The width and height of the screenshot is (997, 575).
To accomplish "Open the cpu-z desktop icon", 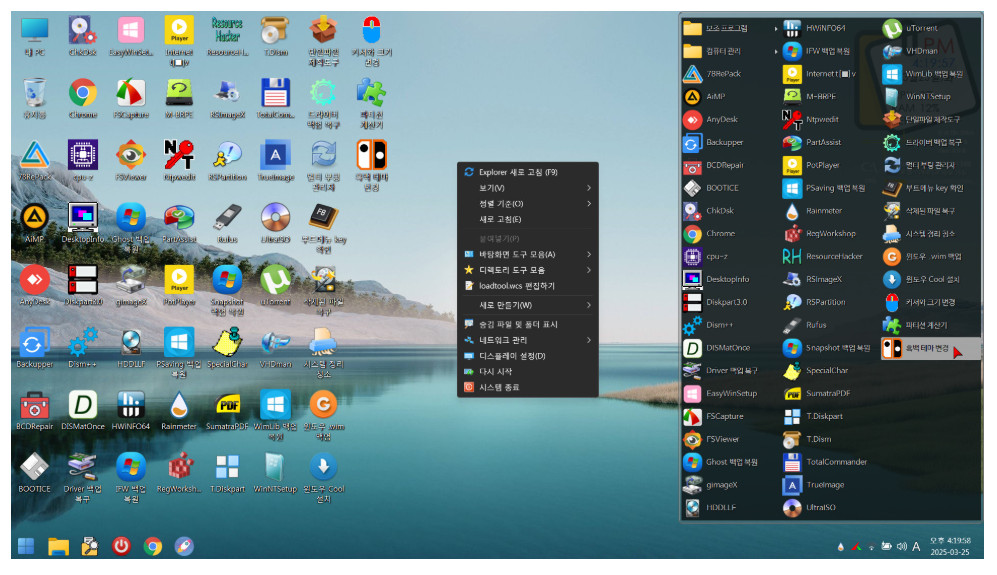I will tap(82, 157).
